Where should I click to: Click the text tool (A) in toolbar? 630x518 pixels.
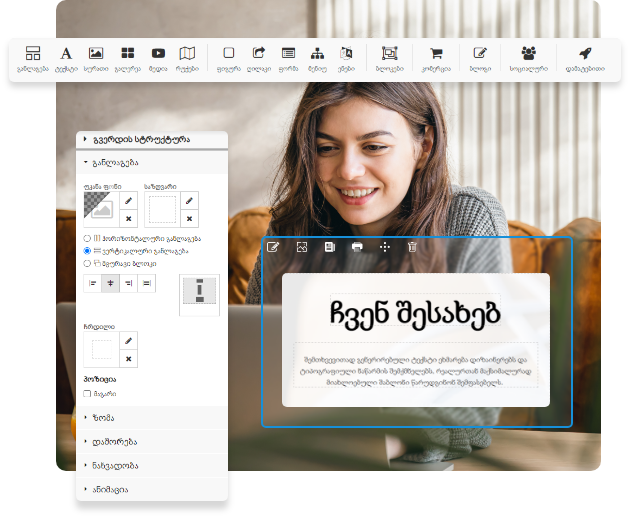66,54
